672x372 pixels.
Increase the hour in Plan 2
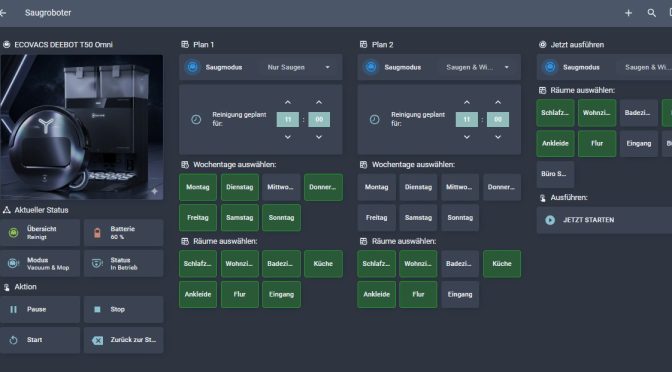(x=467, y=102)
